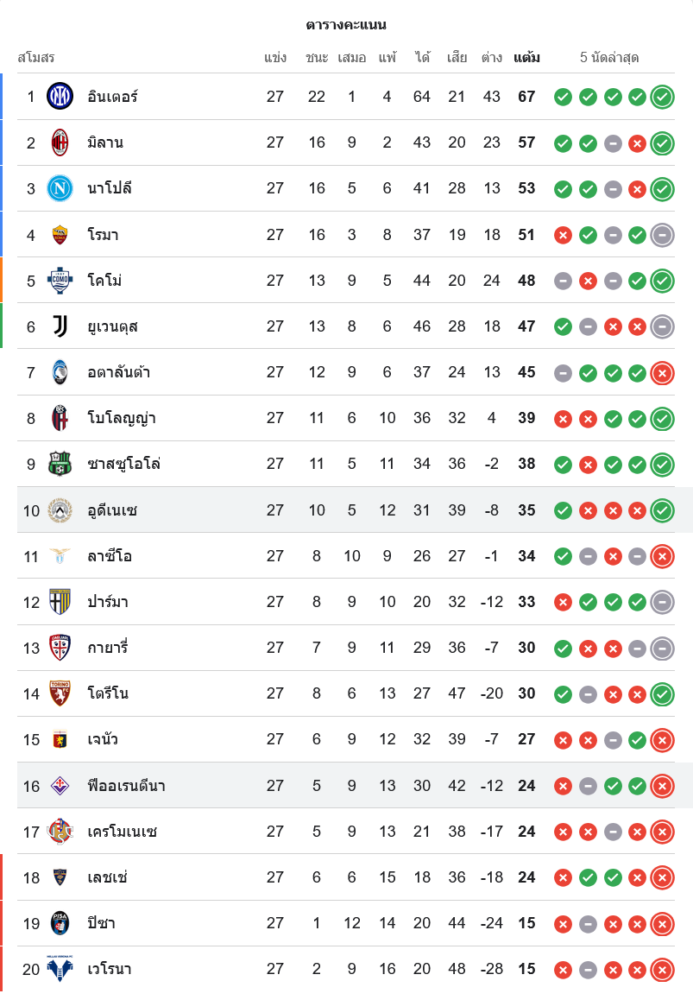Click the ตารางคะแนน standings title
The height and width of the screenshot is (1000, 693).
coord(346,25)
